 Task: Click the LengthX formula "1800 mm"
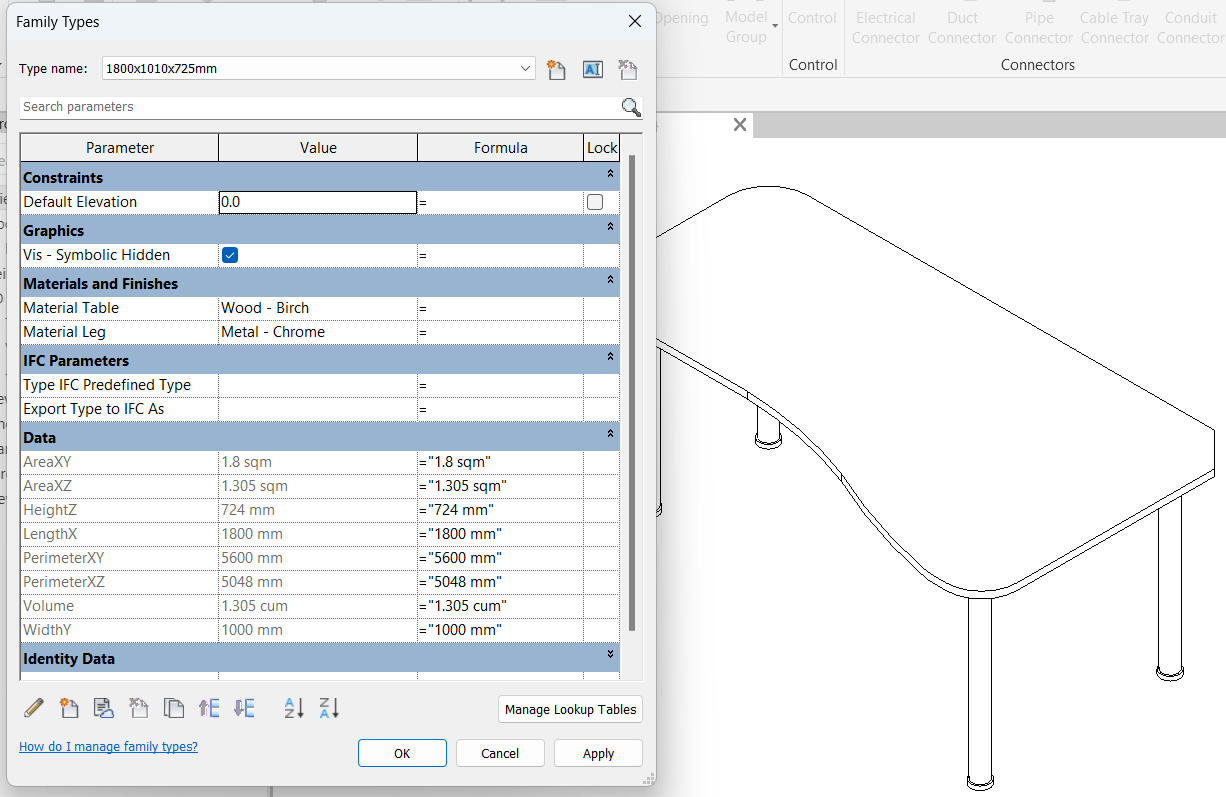click(464, 534)
